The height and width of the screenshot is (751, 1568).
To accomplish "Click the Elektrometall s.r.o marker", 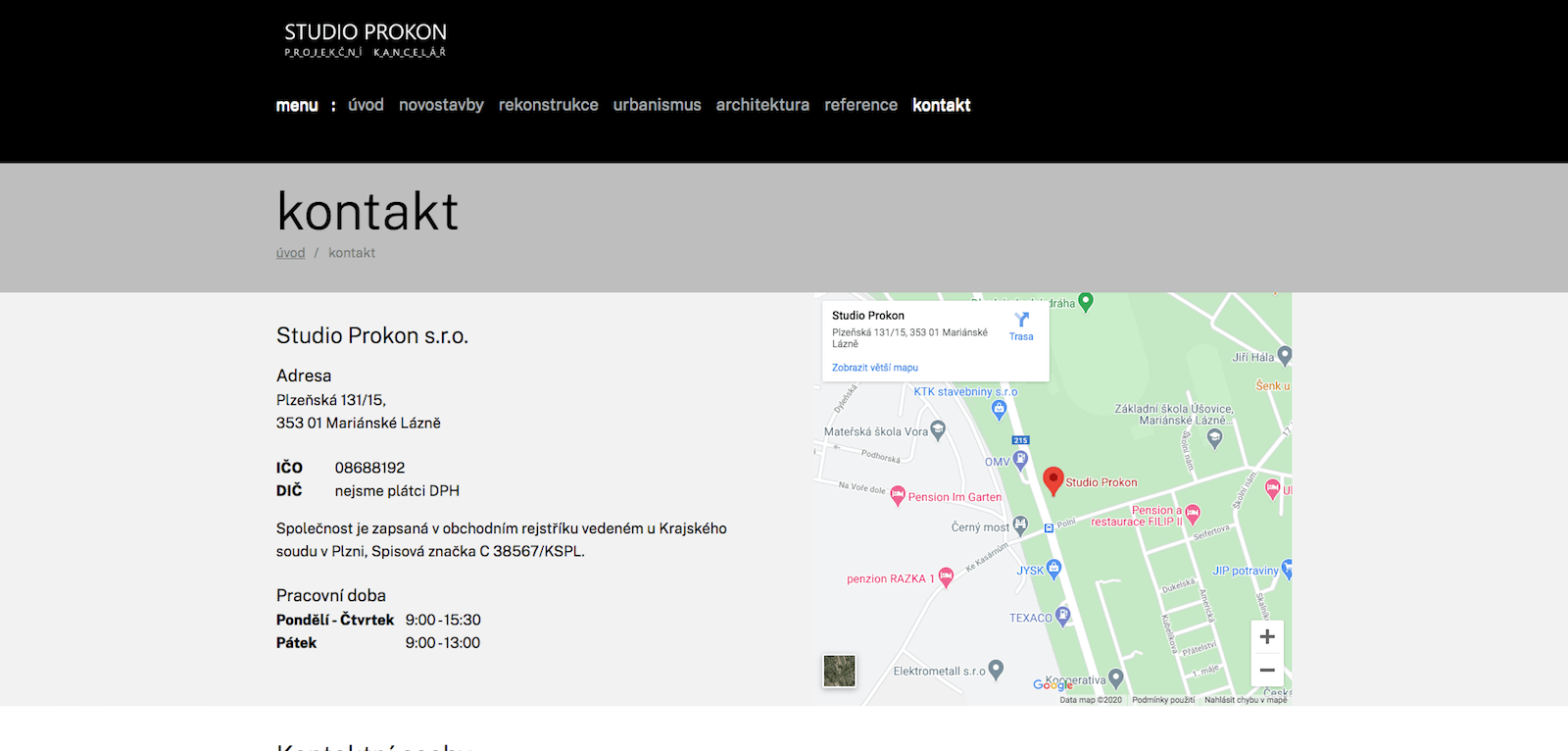I will click(996, 670).
